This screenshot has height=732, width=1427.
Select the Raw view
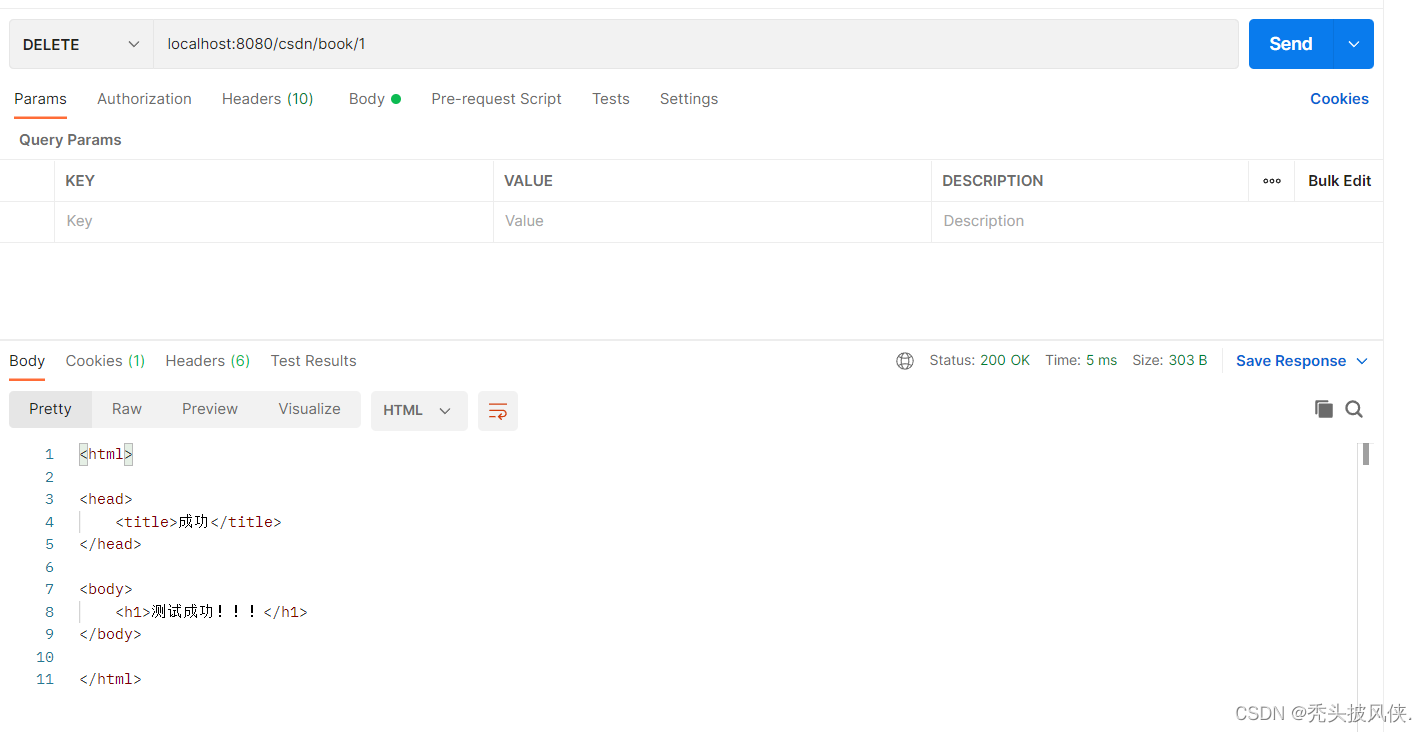tap(127, 409)
